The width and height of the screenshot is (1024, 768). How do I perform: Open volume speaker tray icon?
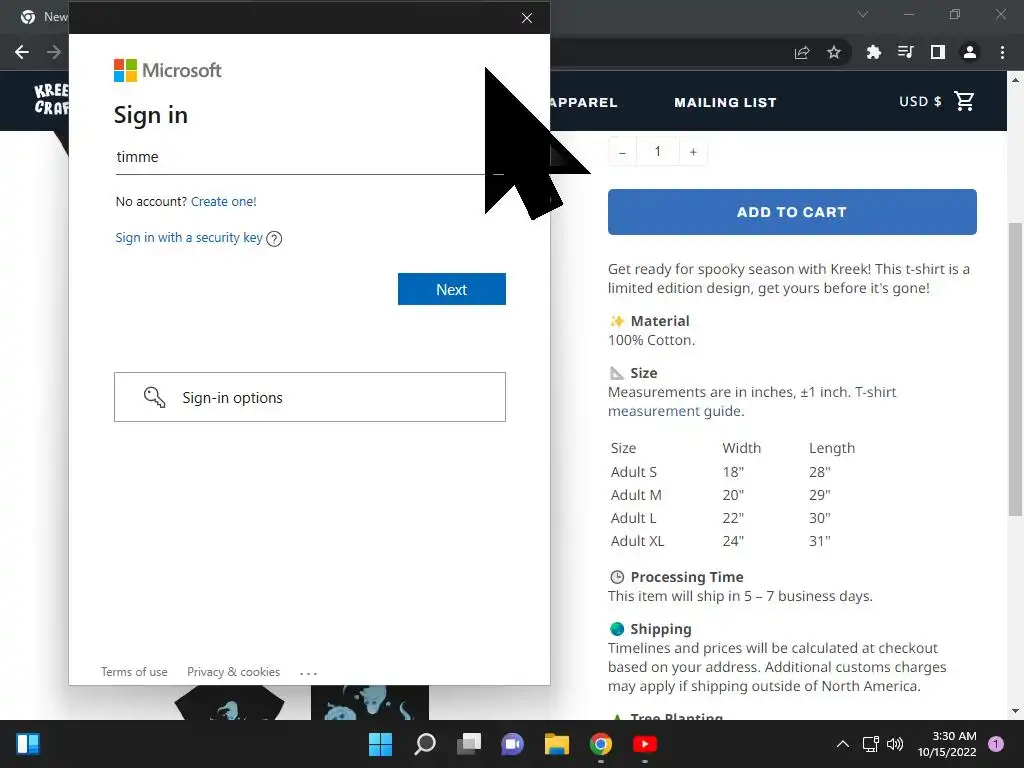pos(895,744)
